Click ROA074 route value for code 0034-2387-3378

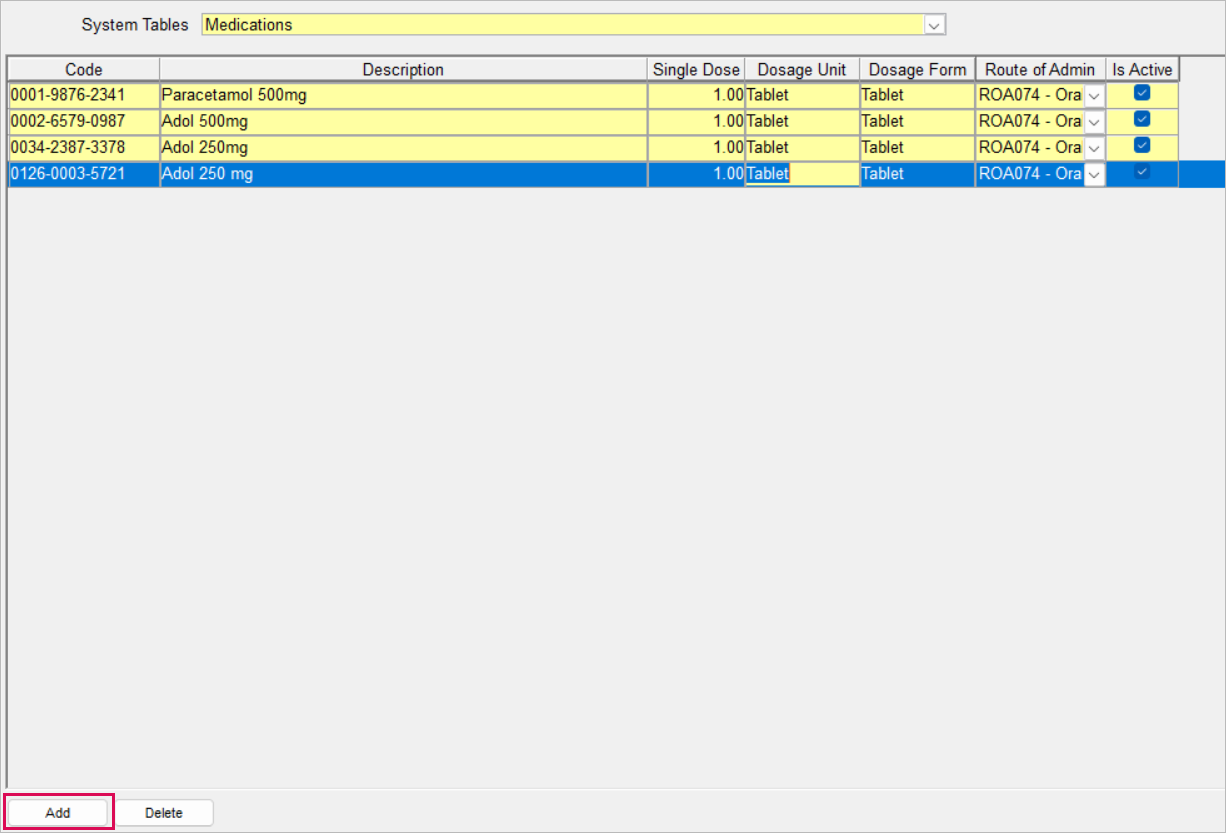[1030, 147]
